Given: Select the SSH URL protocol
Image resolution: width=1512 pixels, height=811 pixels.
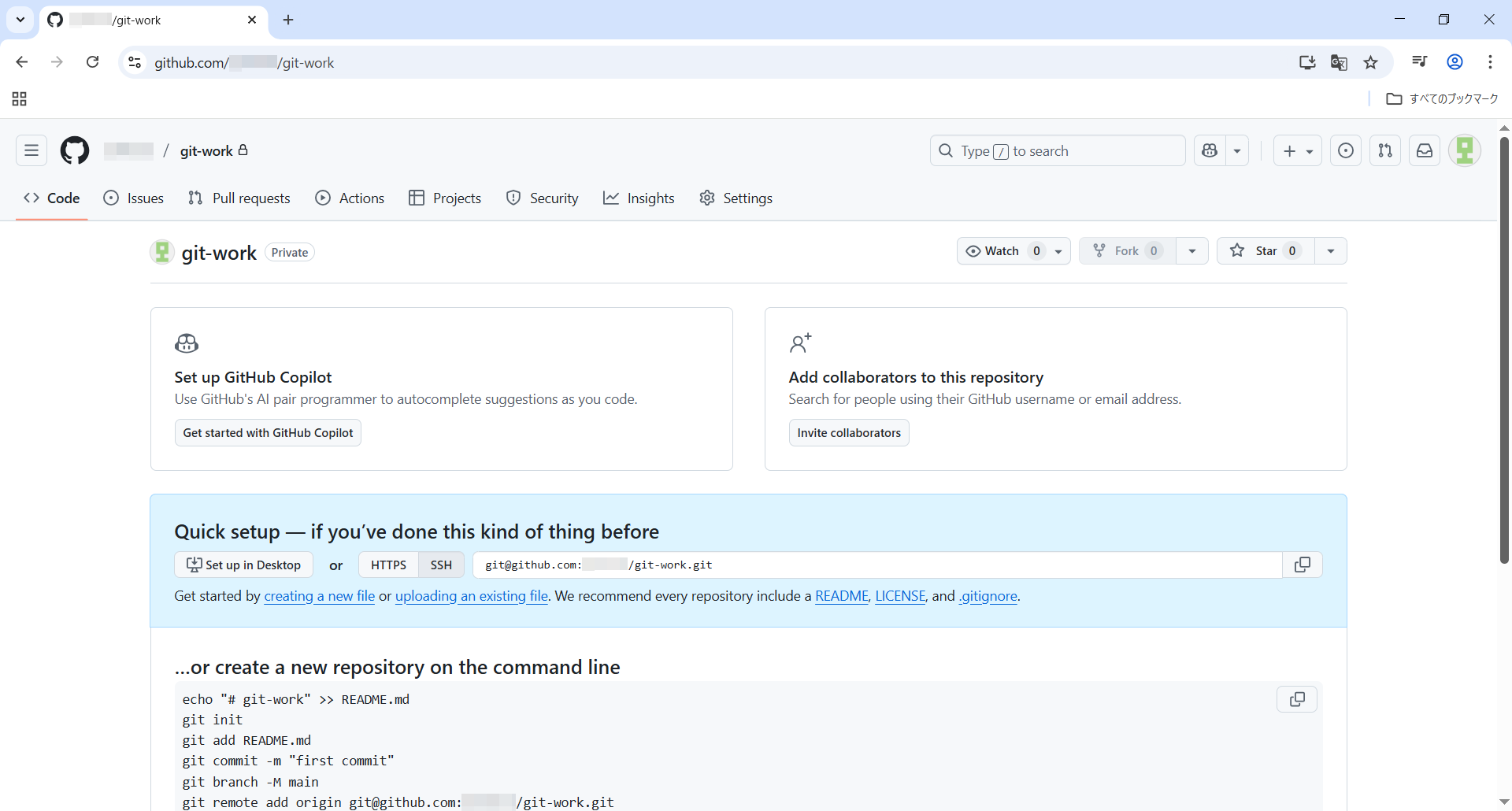Looking at the screenshot, I should pos(441,565).
